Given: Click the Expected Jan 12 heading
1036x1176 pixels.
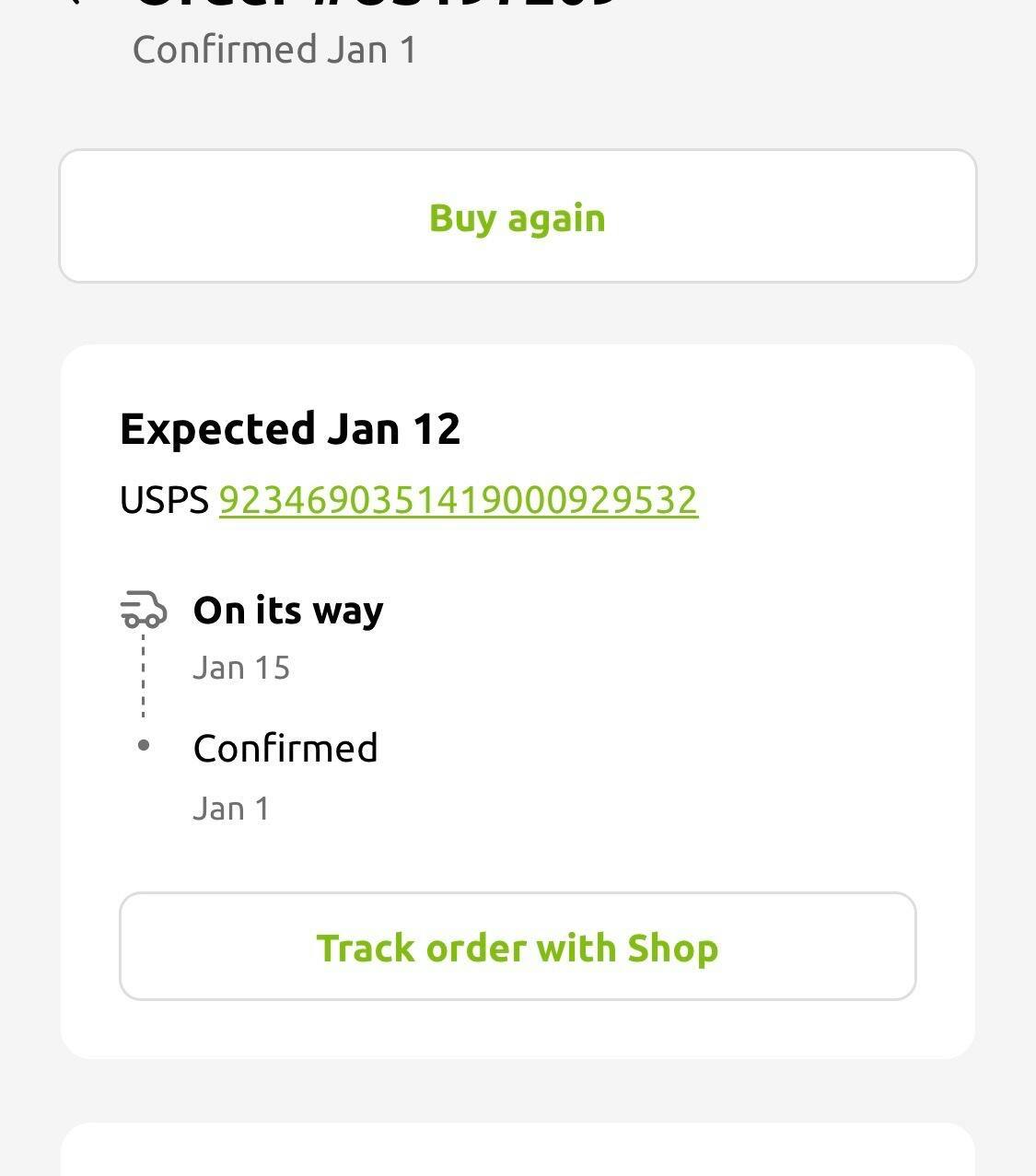Looking at the screenshot, I should 290,429.
